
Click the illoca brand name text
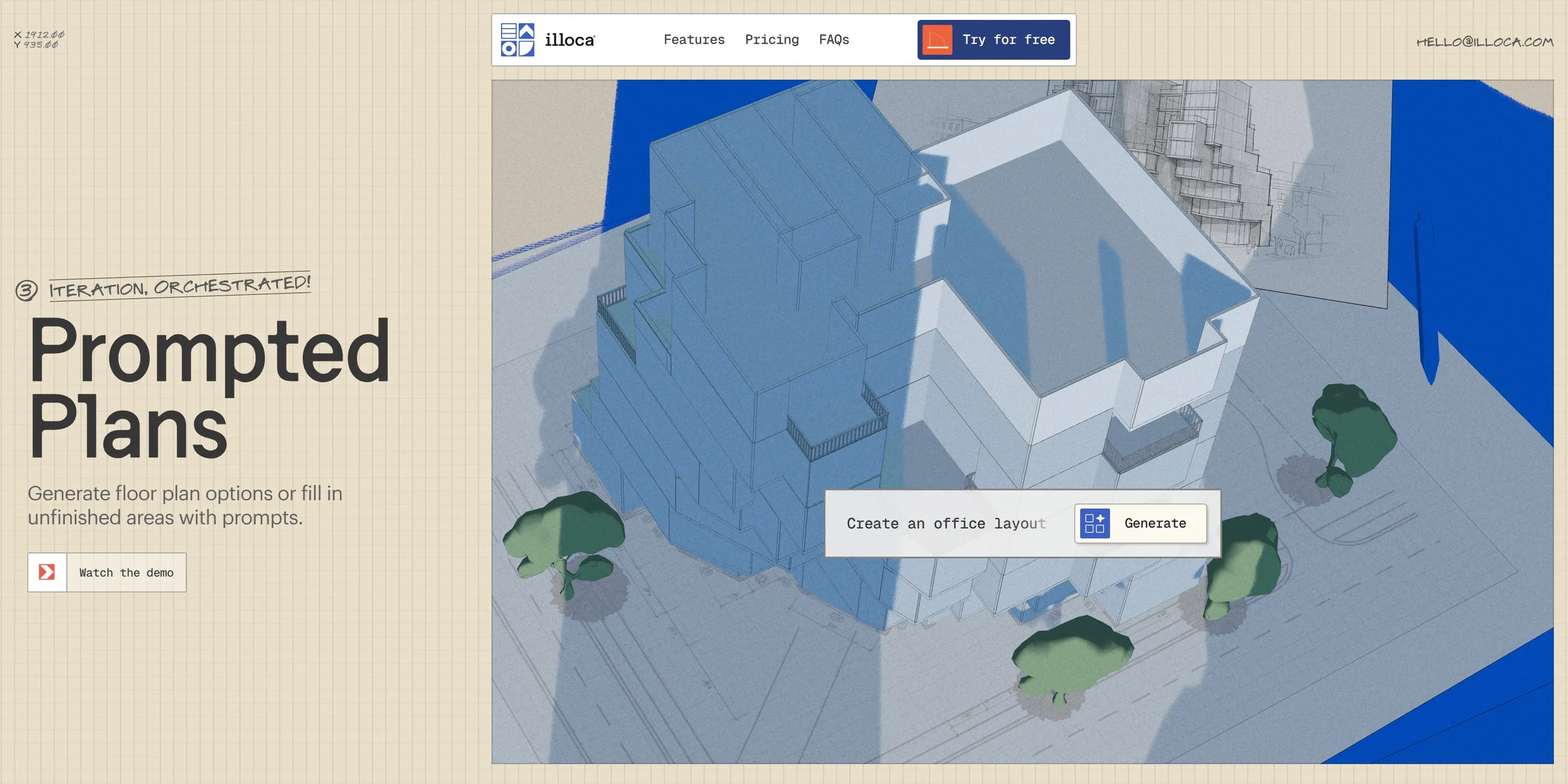[x=569, y=40]
